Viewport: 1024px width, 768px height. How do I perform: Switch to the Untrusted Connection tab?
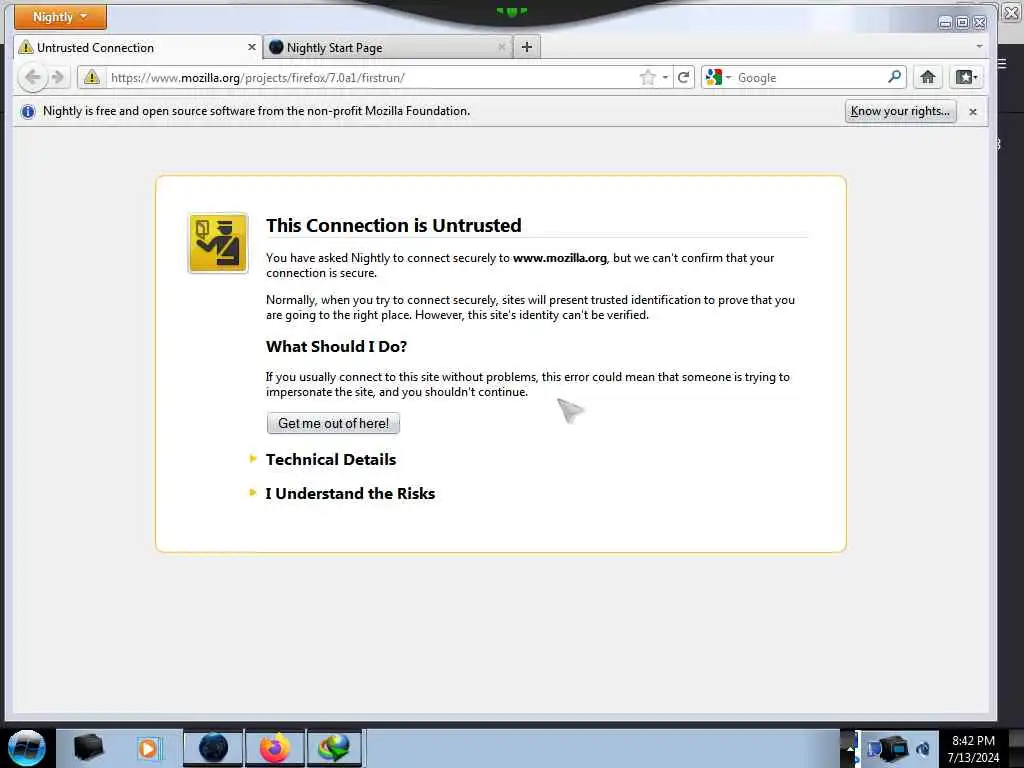click(138, 48)
